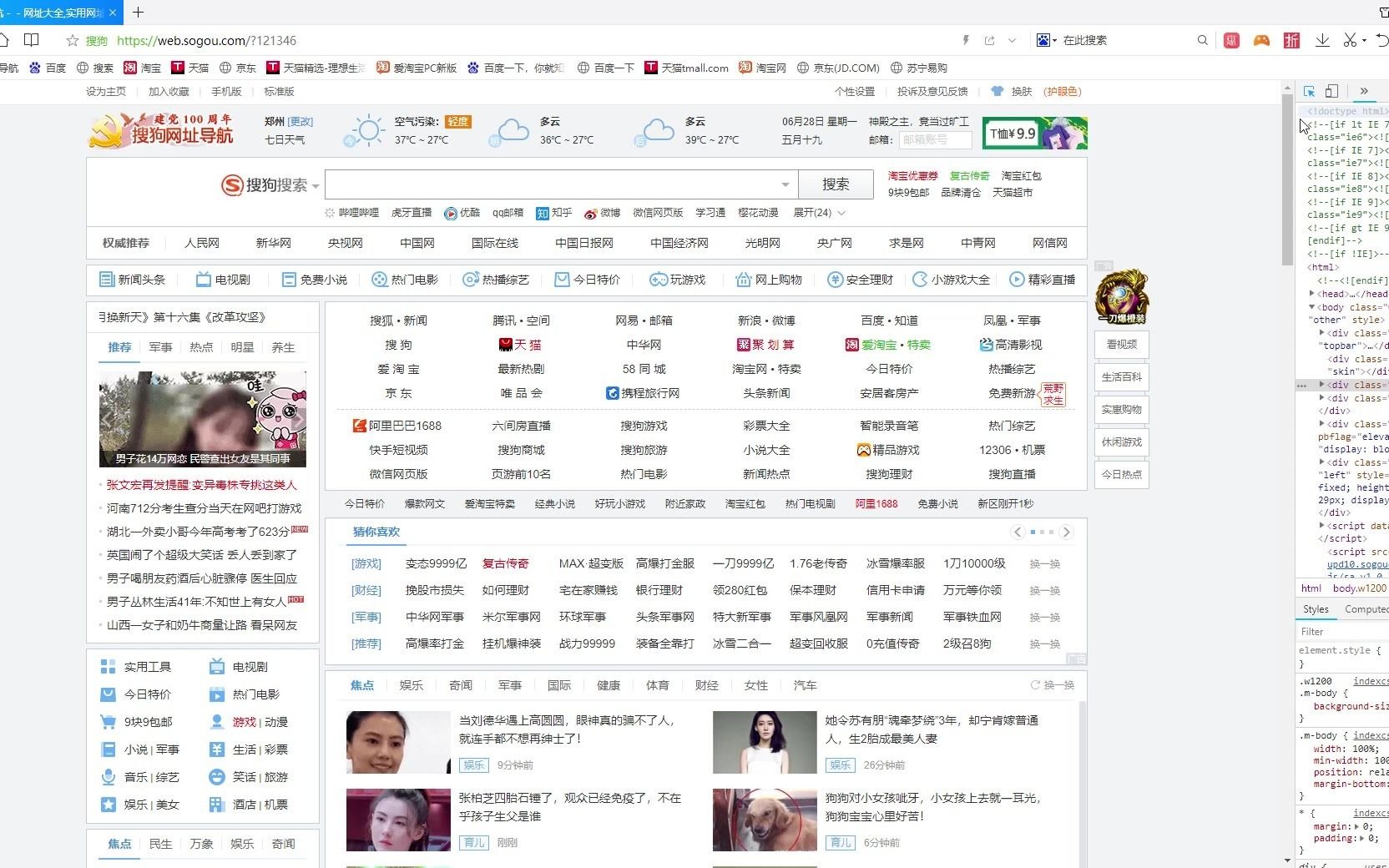
Task: Open 热门电影 category in nav bar
Action: coord(405,280)
